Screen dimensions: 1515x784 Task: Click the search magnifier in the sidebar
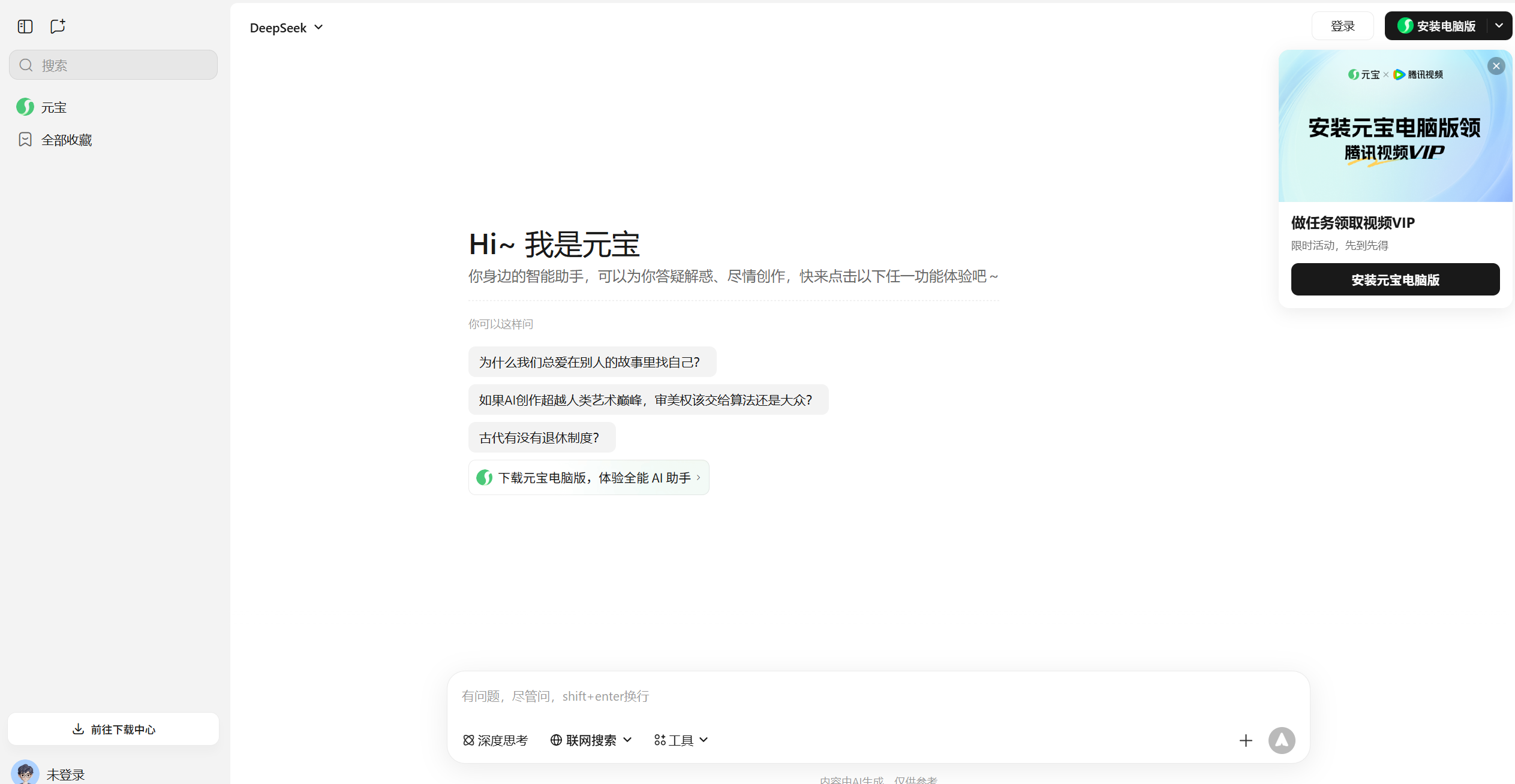point(26,65)
